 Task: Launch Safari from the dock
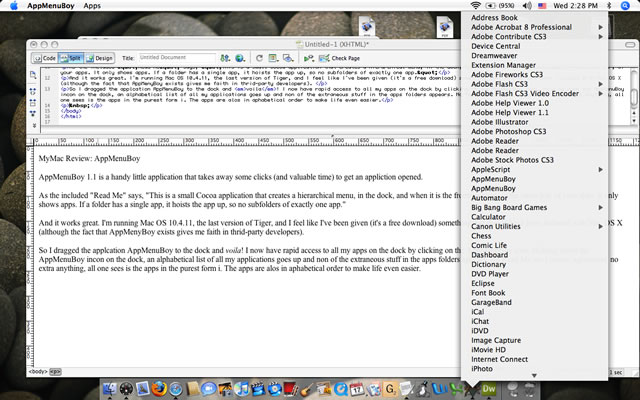click(176, 389)
